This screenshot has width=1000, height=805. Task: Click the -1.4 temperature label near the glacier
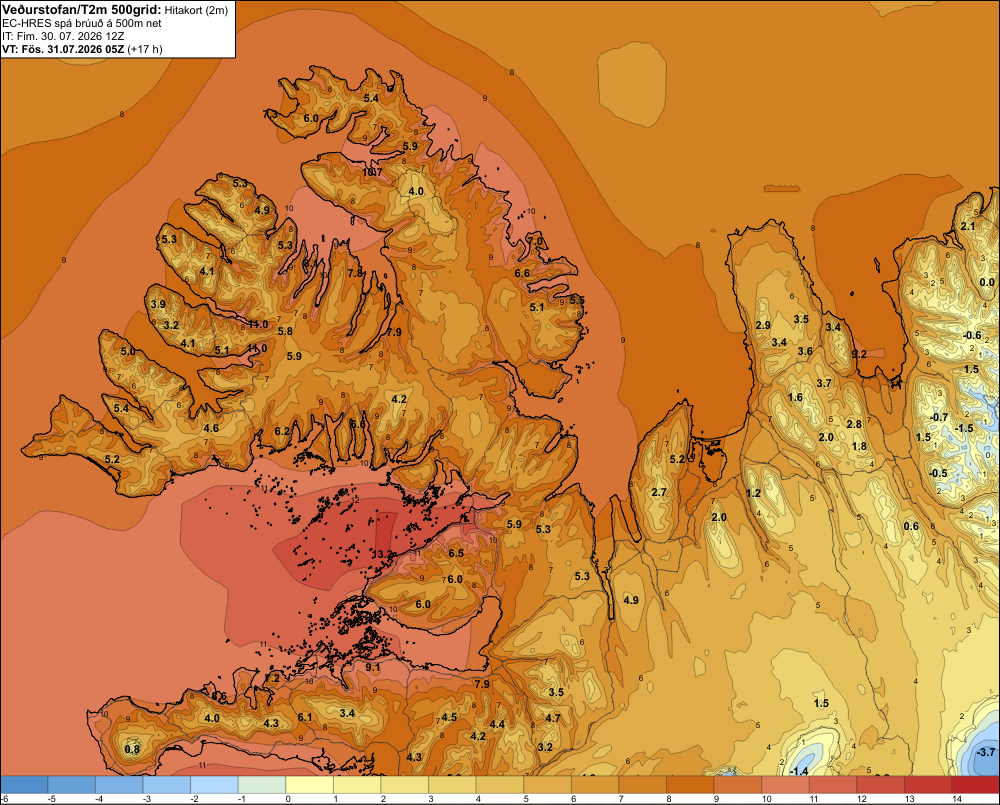pyautogui.click(x=798, y=771)
